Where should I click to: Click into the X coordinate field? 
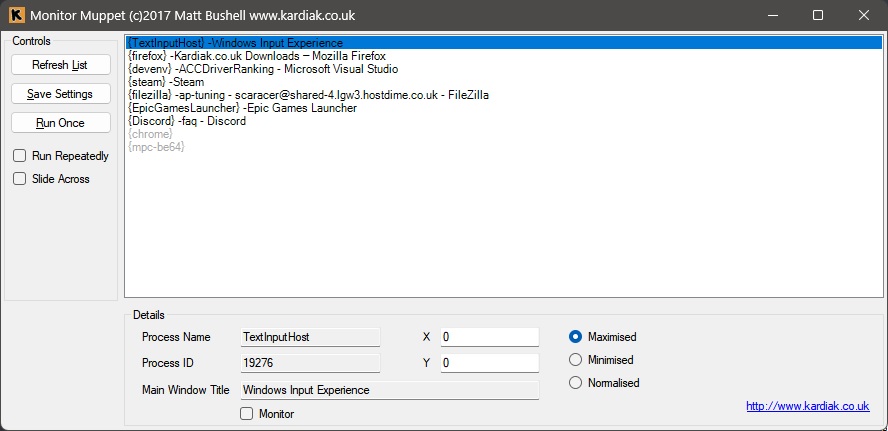coord(490,337)
